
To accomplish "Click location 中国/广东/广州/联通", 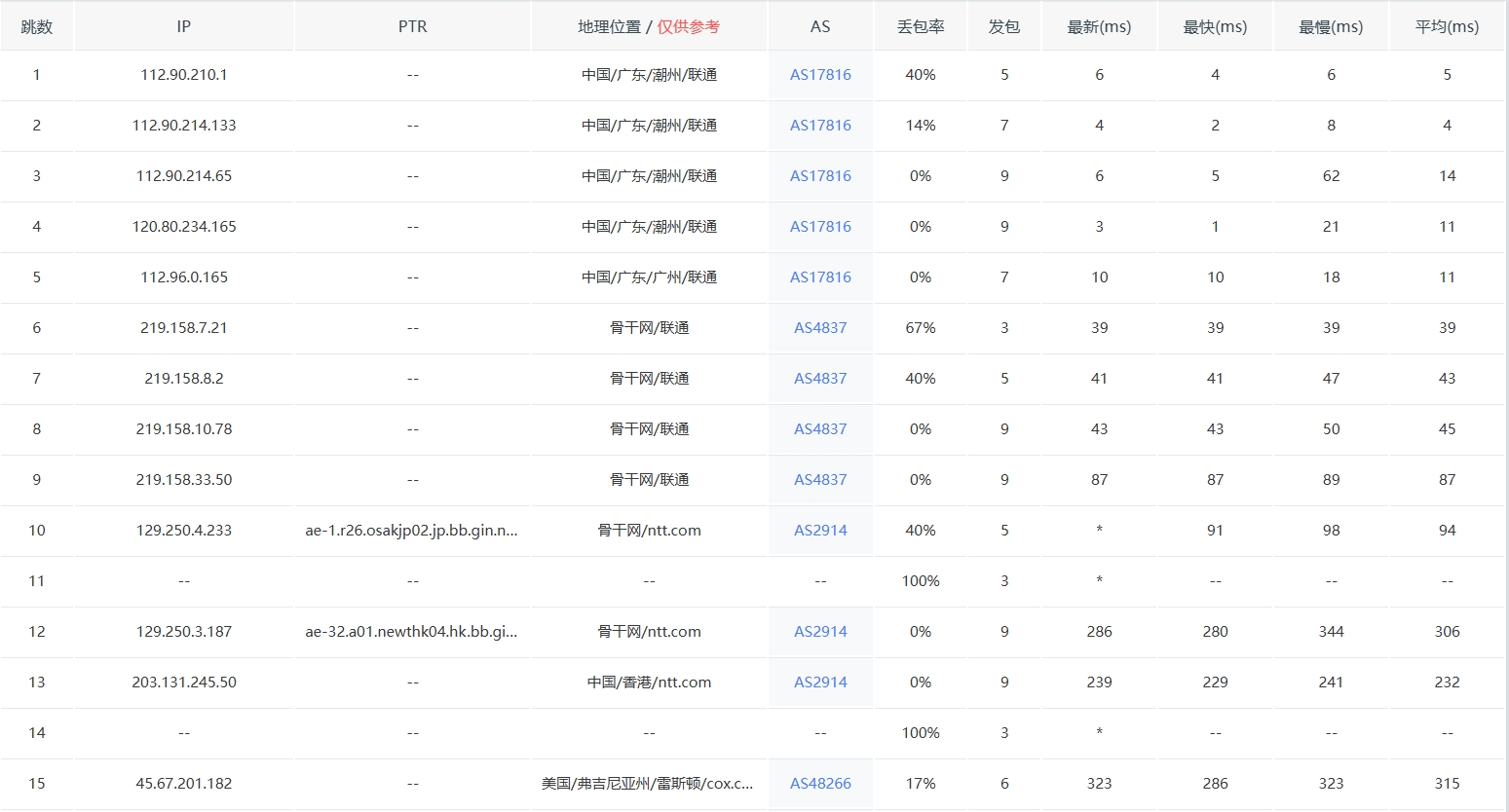I will click(x=650, y=277).
